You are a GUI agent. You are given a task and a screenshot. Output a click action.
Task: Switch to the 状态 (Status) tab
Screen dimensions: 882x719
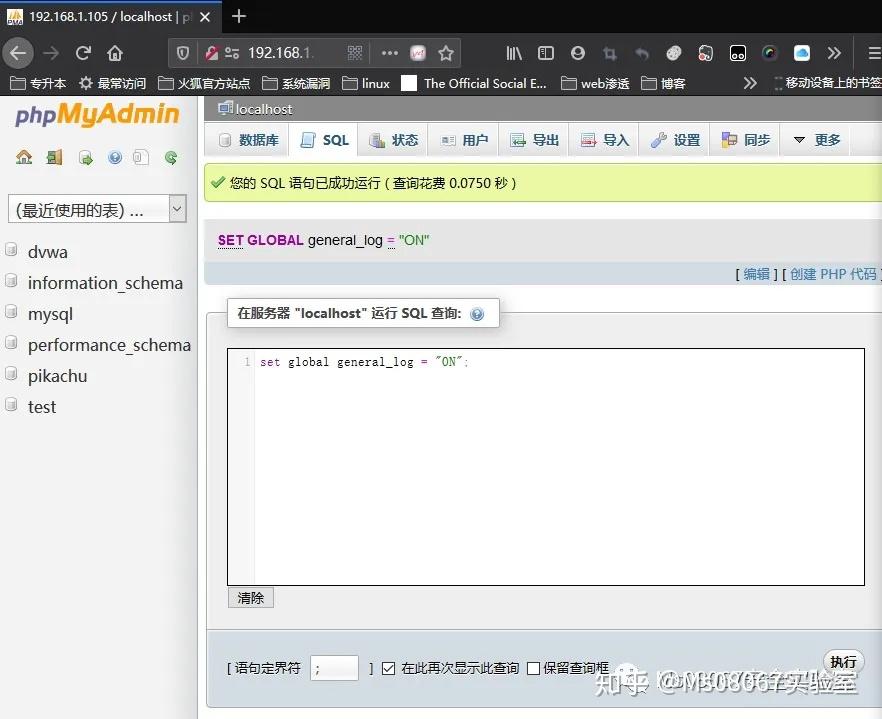click(x=394, y=140)
